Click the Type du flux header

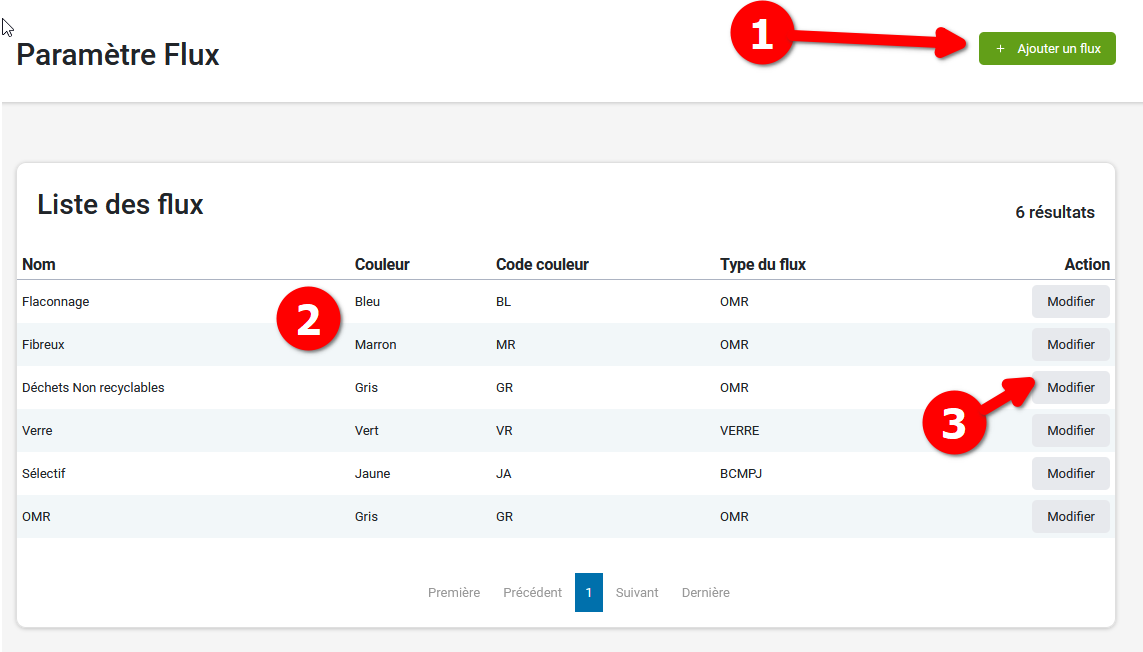point(762,265)
